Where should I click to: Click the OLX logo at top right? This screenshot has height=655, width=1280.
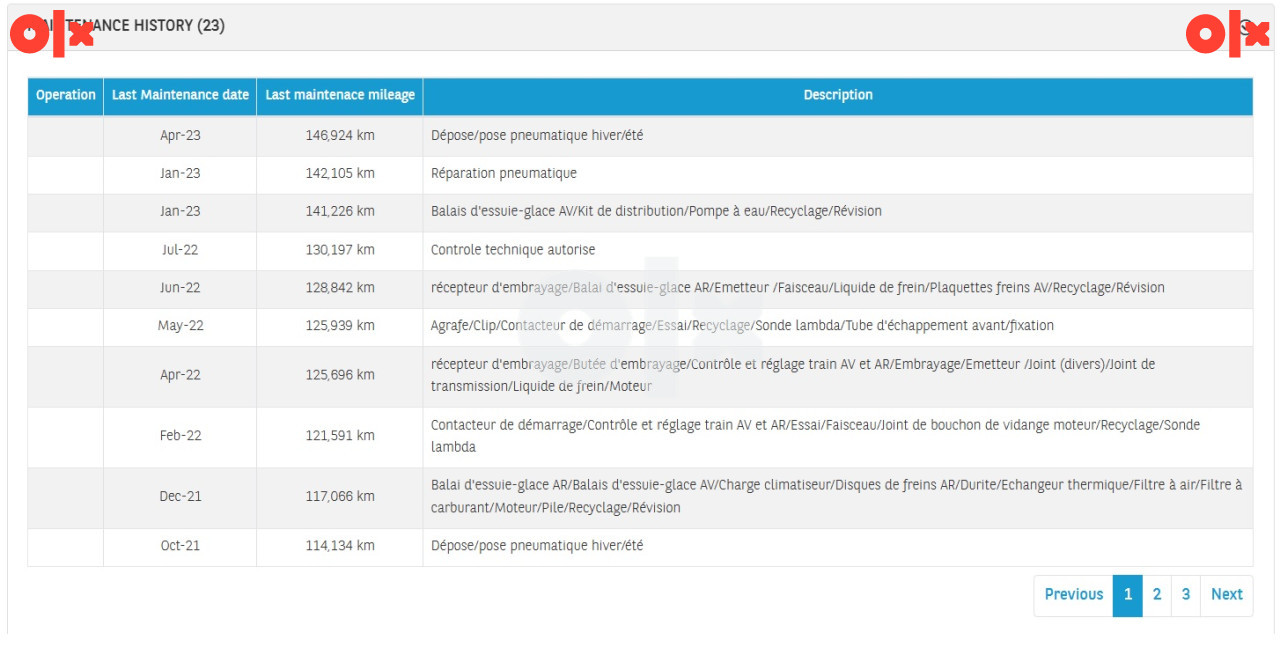coord(1227,35)
